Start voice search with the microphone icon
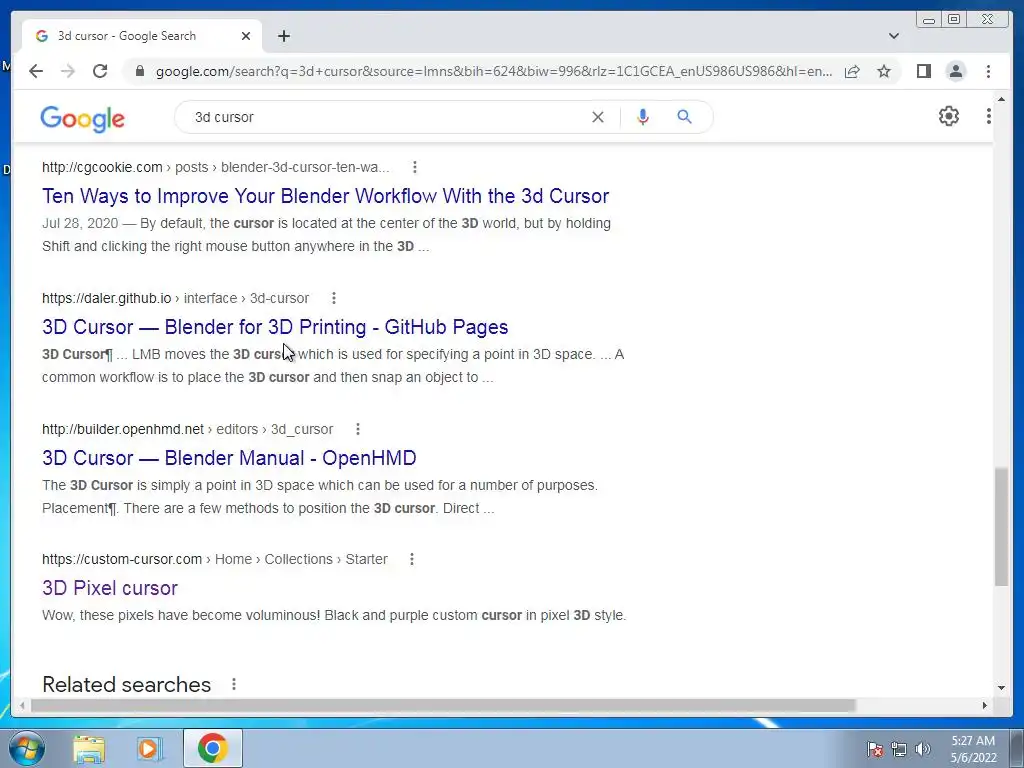 coord(643,117)
